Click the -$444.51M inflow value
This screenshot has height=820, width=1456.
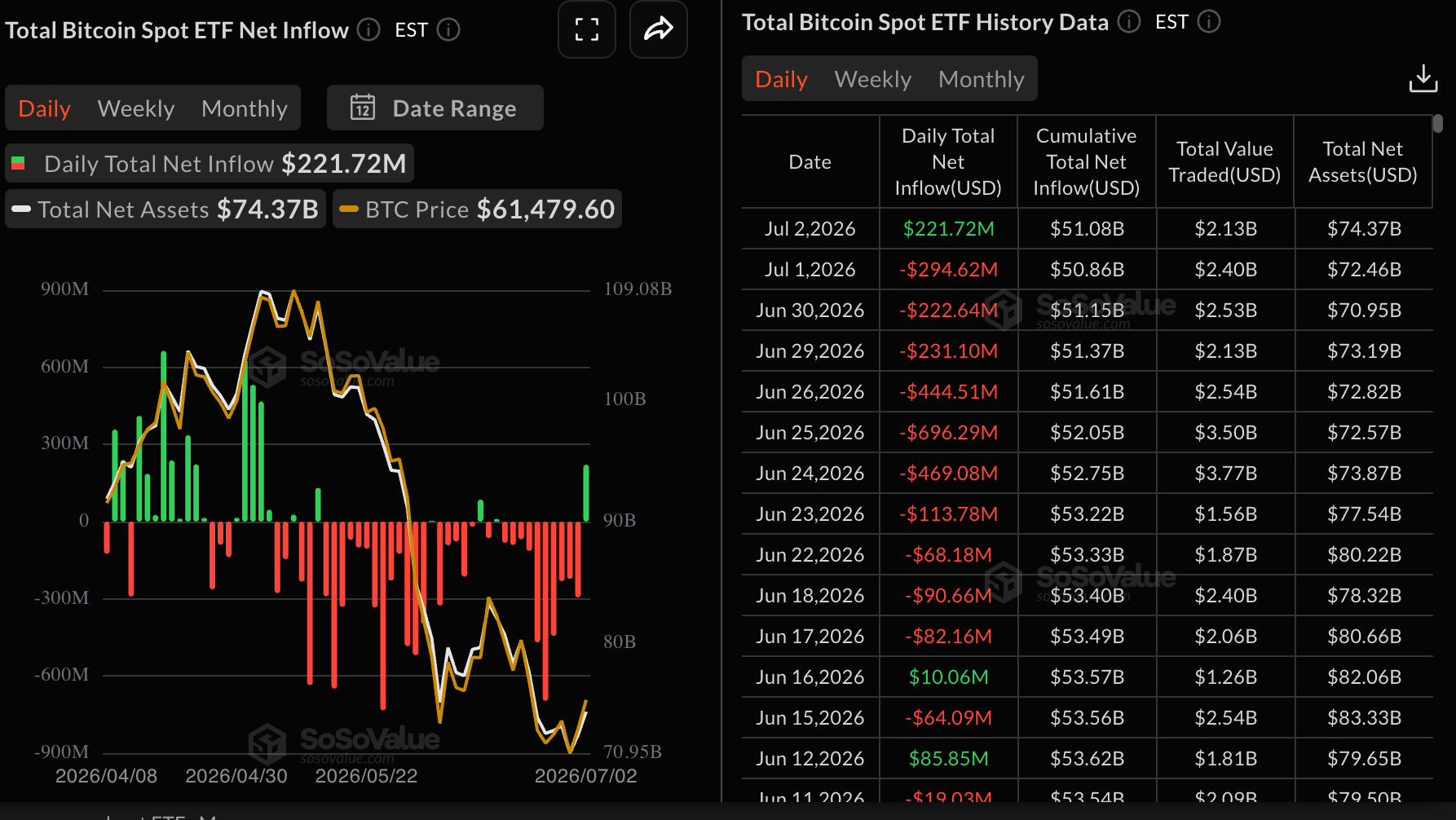(x=948, y=392)
